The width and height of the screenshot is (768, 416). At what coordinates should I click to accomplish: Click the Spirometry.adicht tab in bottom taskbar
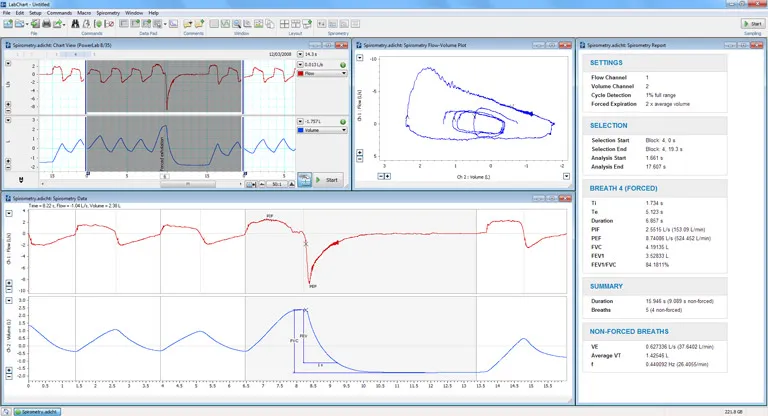click(x=39, y=410)
